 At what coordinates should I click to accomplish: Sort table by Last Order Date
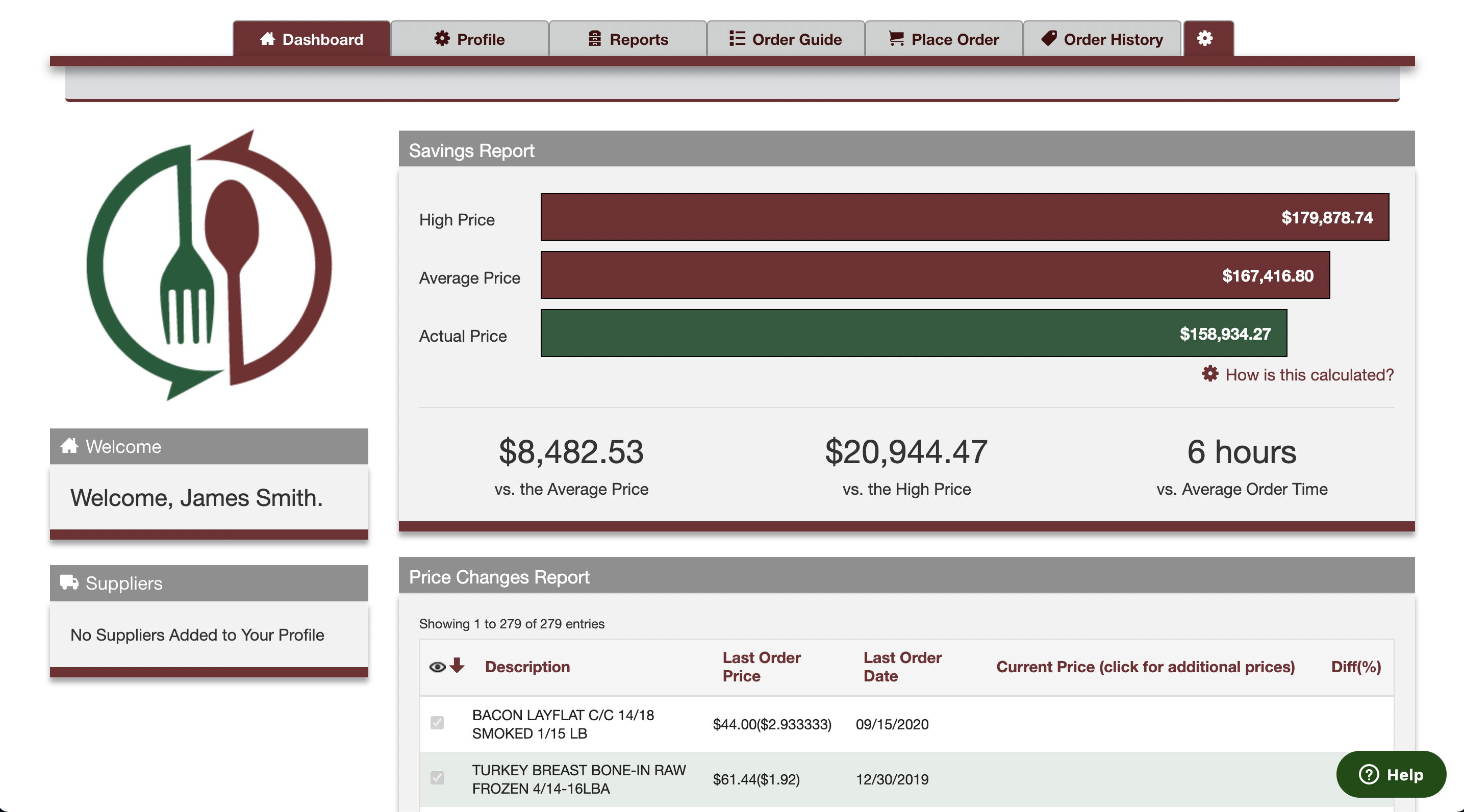(902, 667)
